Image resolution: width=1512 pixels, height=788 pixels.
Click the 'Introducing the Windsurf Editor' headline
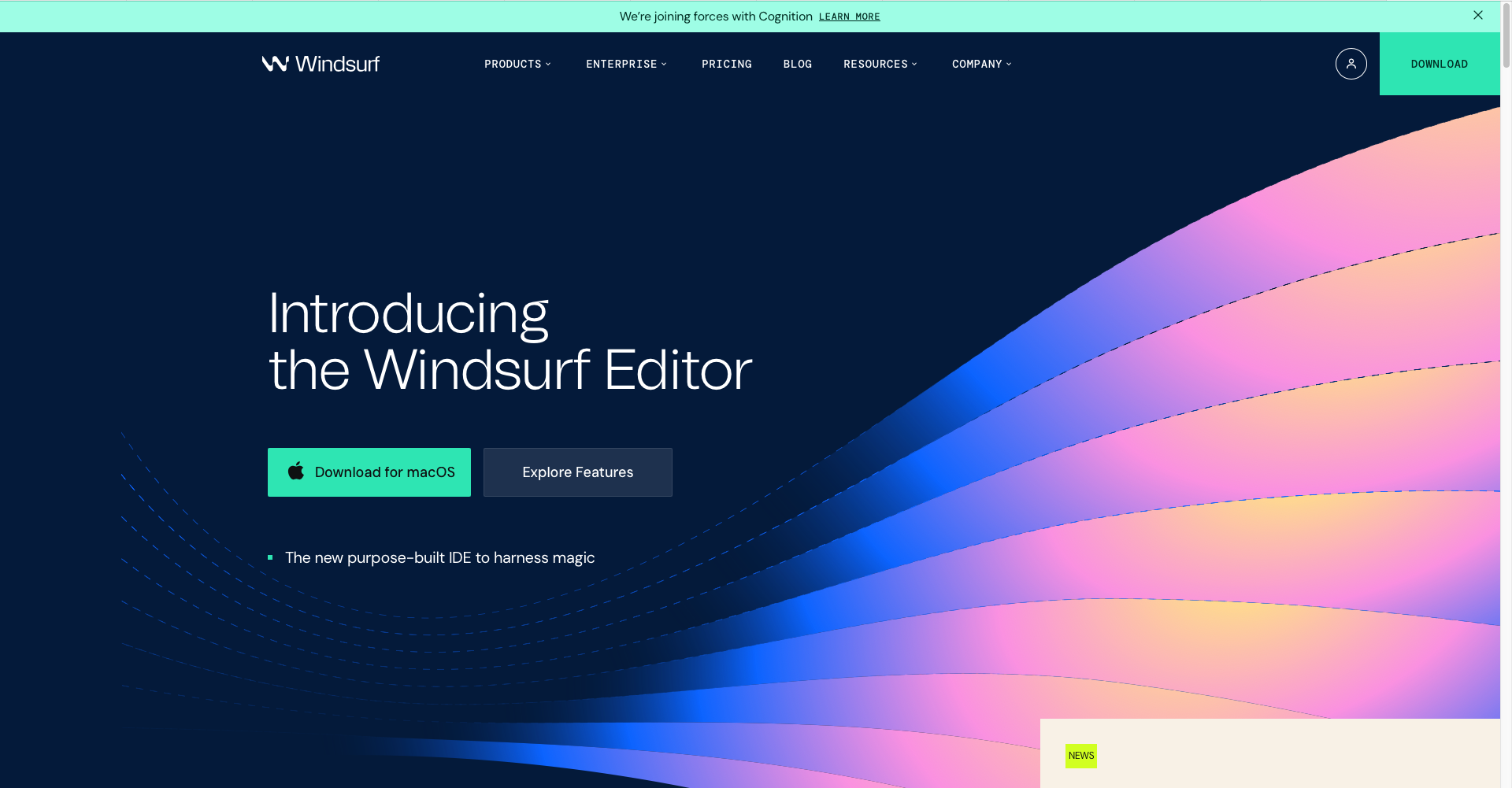[510, 341]
